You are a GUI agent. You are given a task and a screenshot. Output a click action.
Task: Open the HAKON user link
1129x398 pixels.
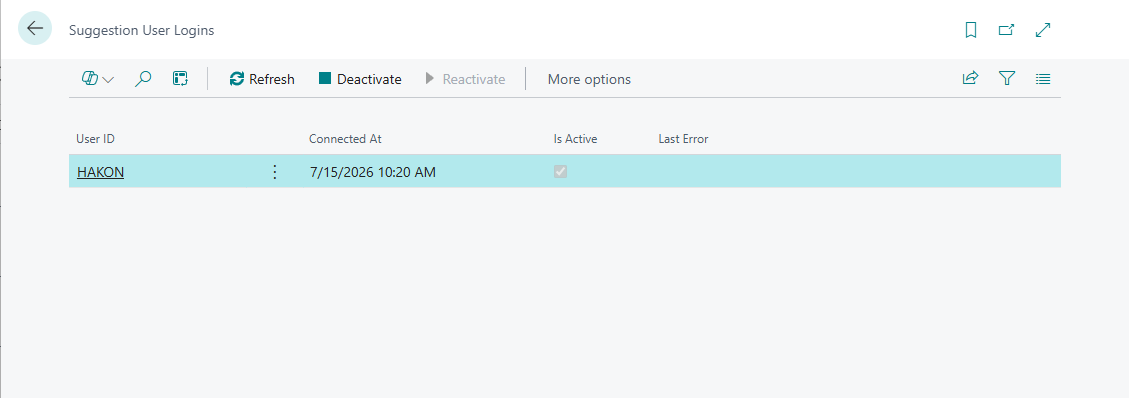[100, 172]
